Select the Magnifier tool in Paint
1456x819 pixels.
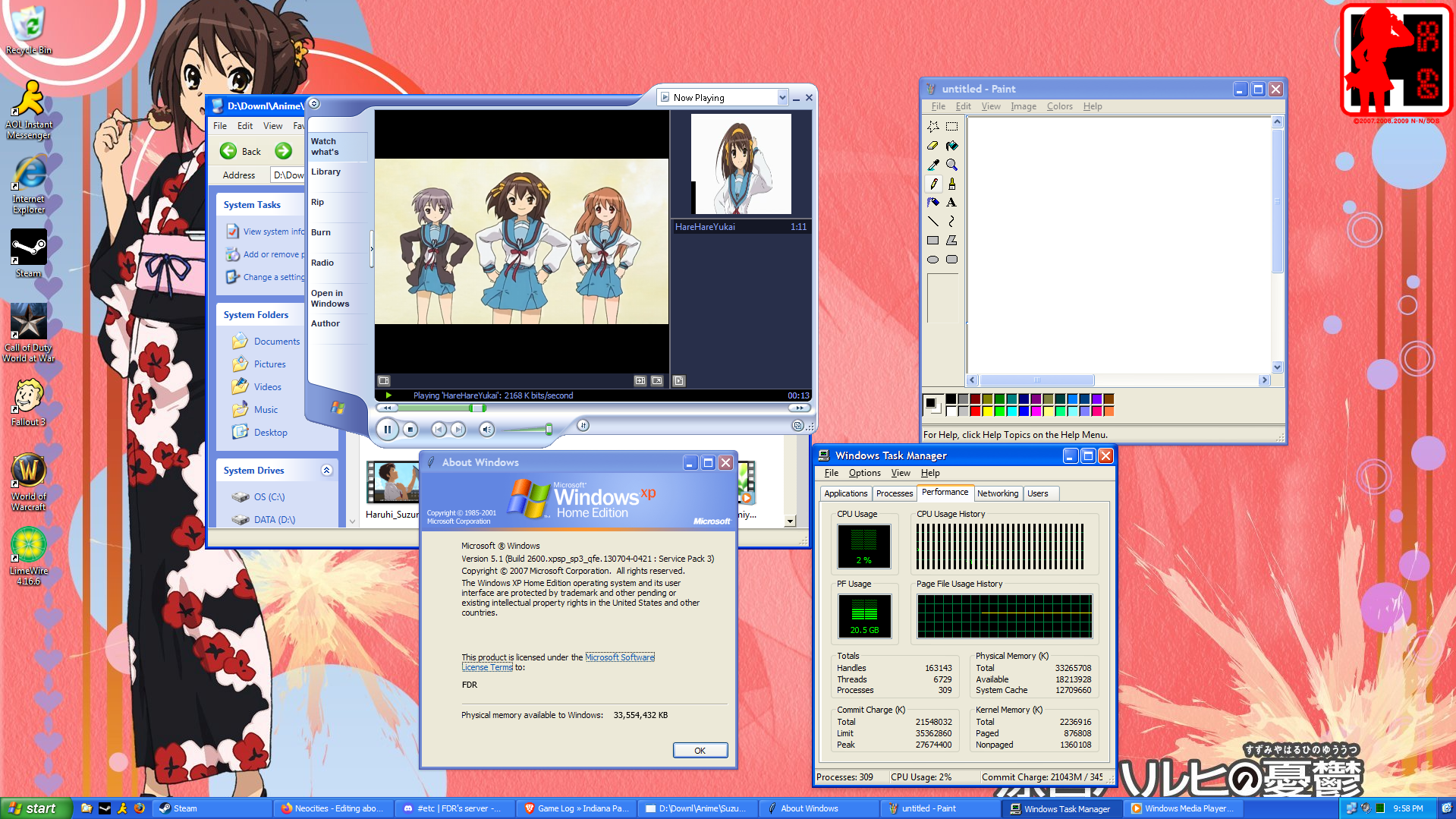pos(951,165)
